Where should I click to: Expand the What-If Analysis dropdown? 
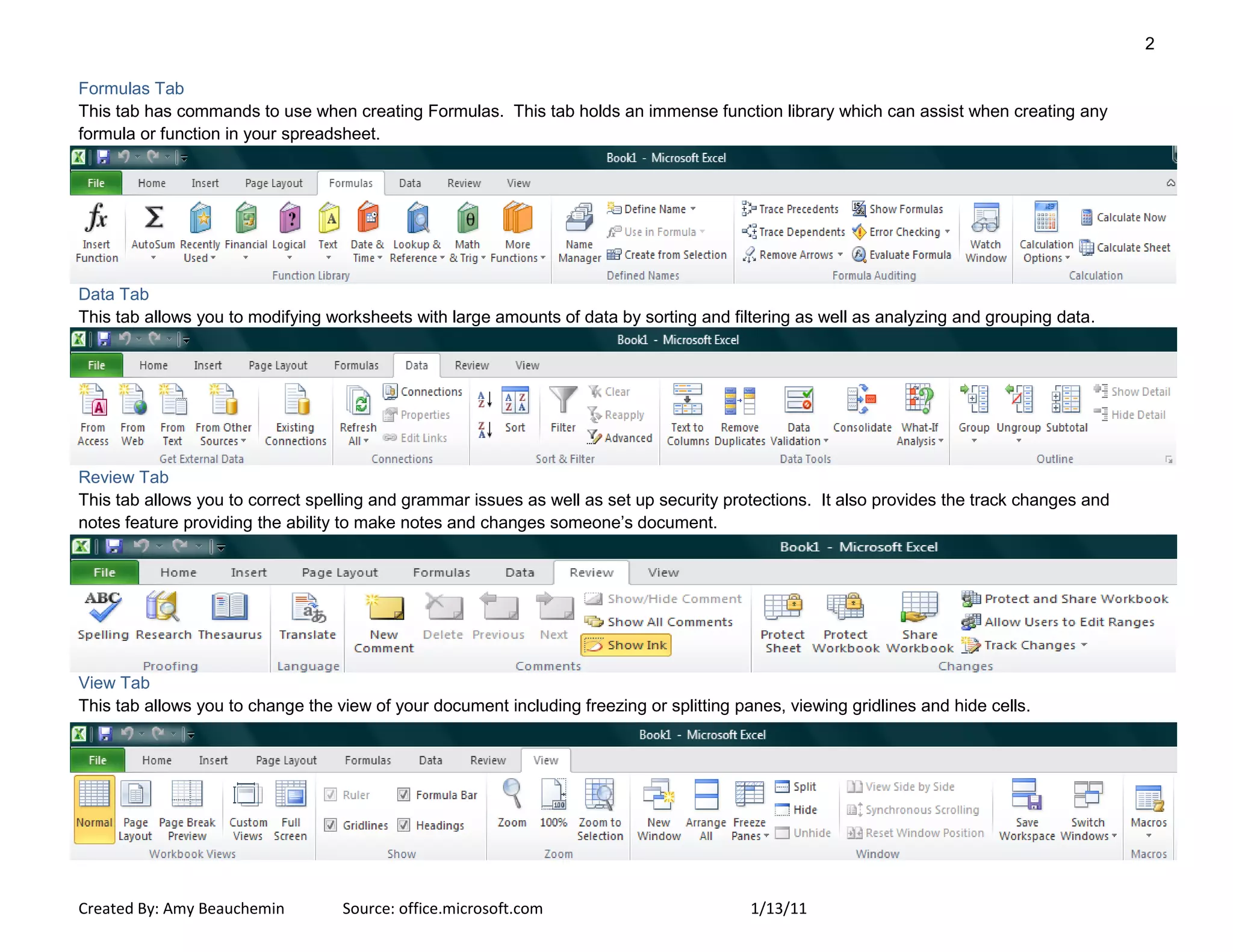tap(941, 441)
